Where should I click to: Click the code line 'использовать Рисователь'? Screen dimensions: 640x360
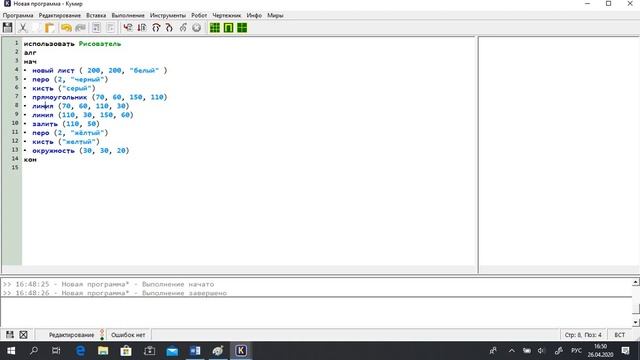click(72, 44)
